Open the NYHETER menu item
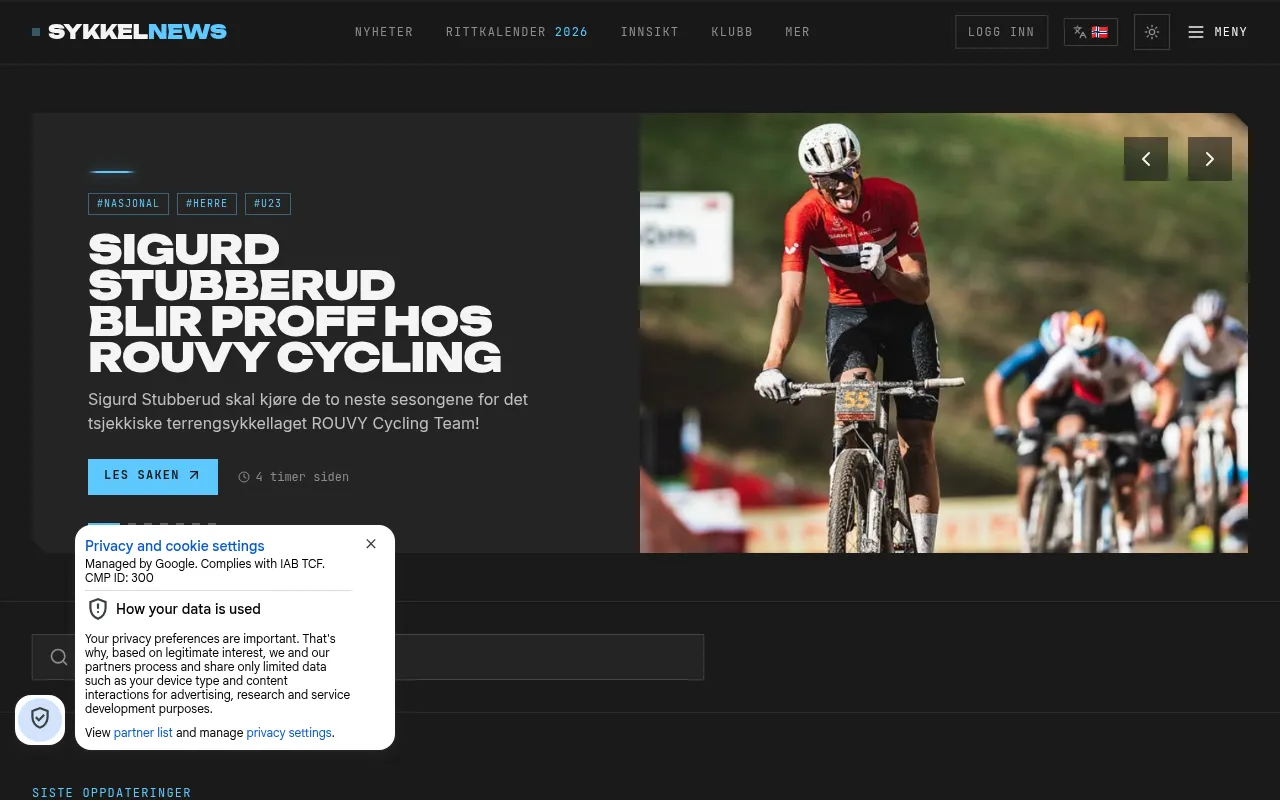Viewport: 1280px width, 800px height. click(x=384, y=32)
